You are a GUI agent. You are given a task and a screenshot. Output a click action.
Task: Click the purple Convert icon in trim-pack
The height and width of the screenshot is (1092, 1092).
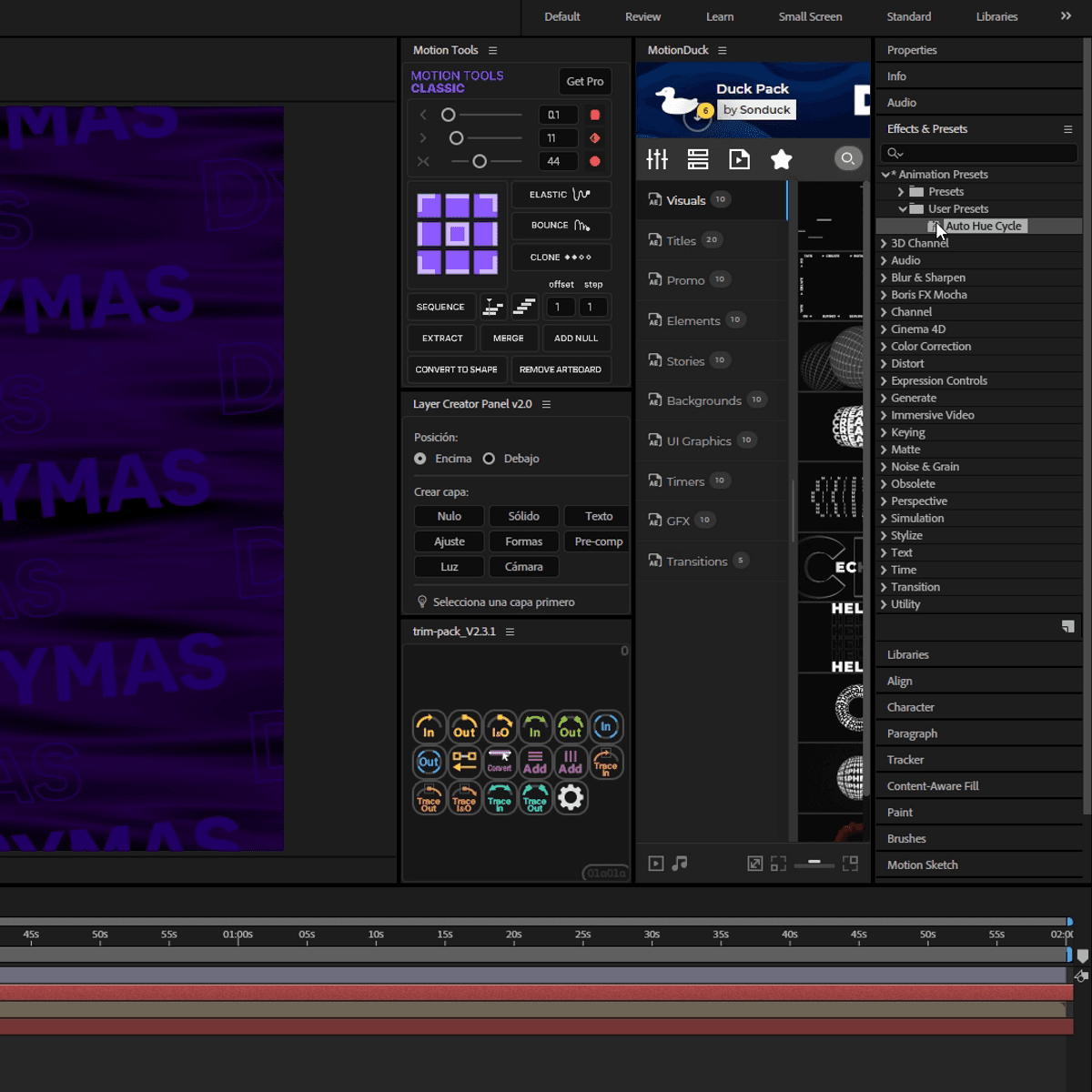[x=500, y=762]
